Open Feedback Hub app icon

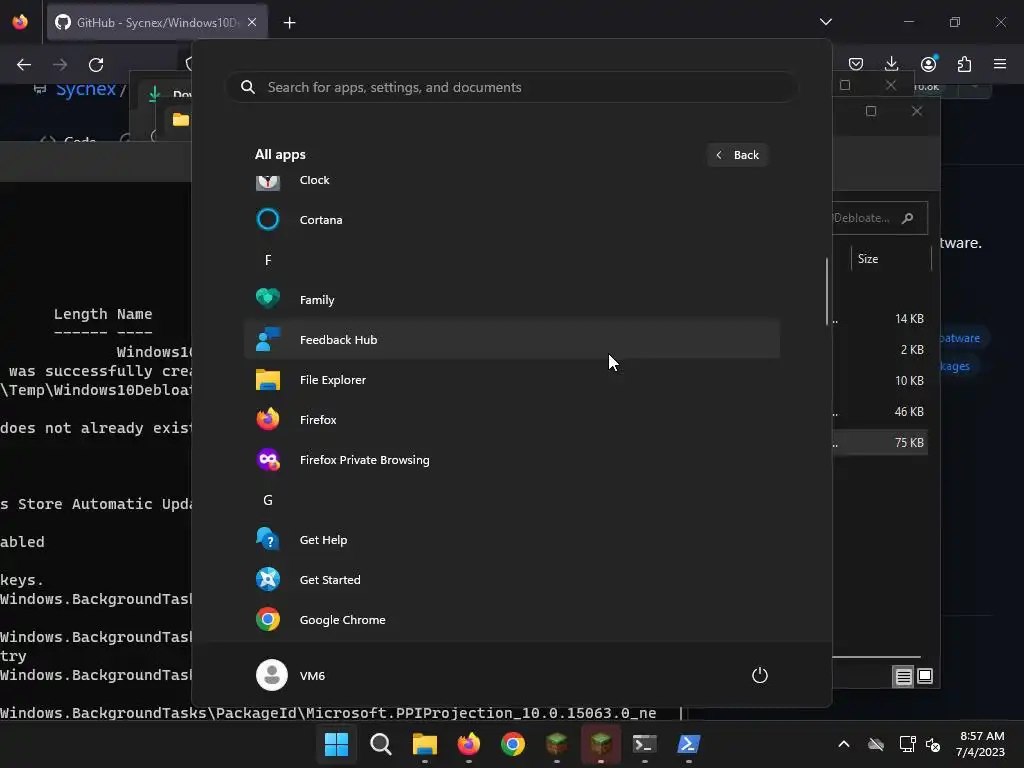tap(268, 340)
